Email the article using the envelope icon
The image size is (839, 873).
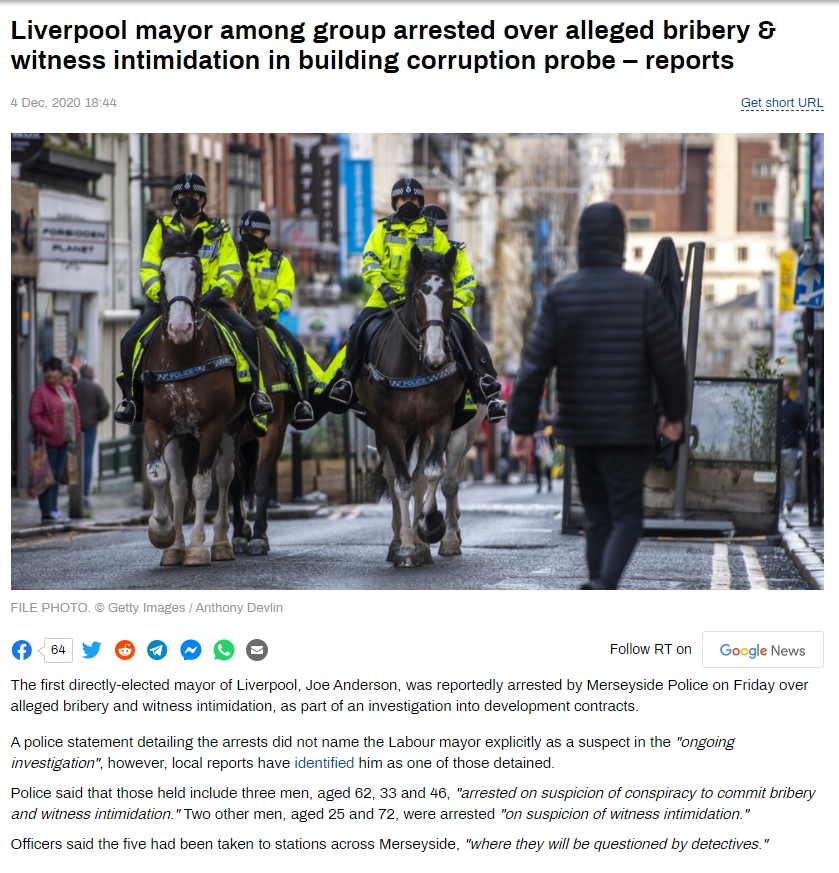(x=257, y=650)
